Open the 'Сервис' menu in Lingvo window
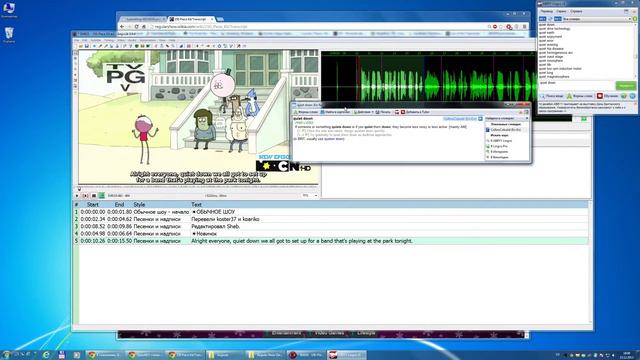 pyautogui.click(x=561, y=11)
